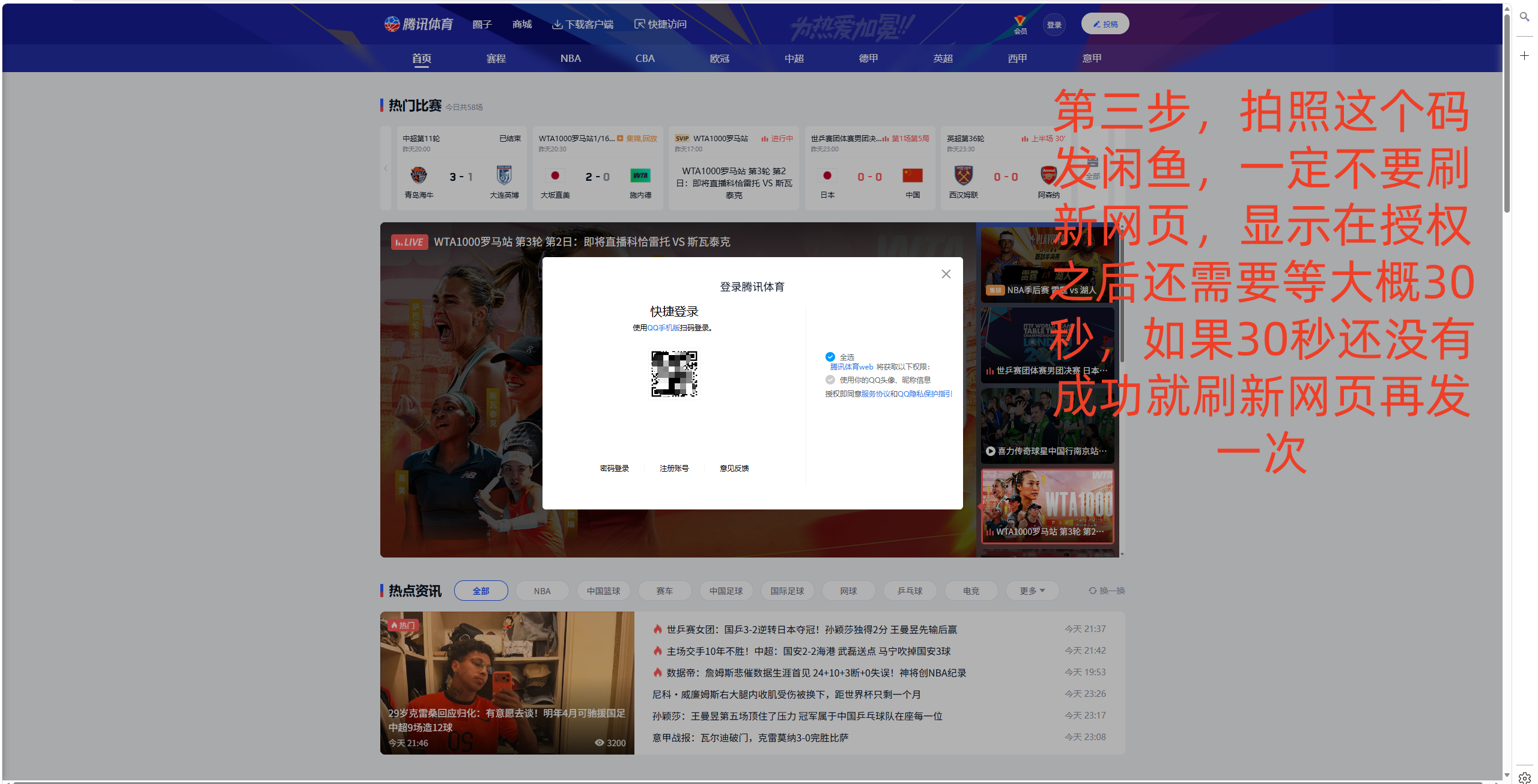Click the QQ login QR code
Viewport: 1538px width, 784px height.
(x=675, y=374)
